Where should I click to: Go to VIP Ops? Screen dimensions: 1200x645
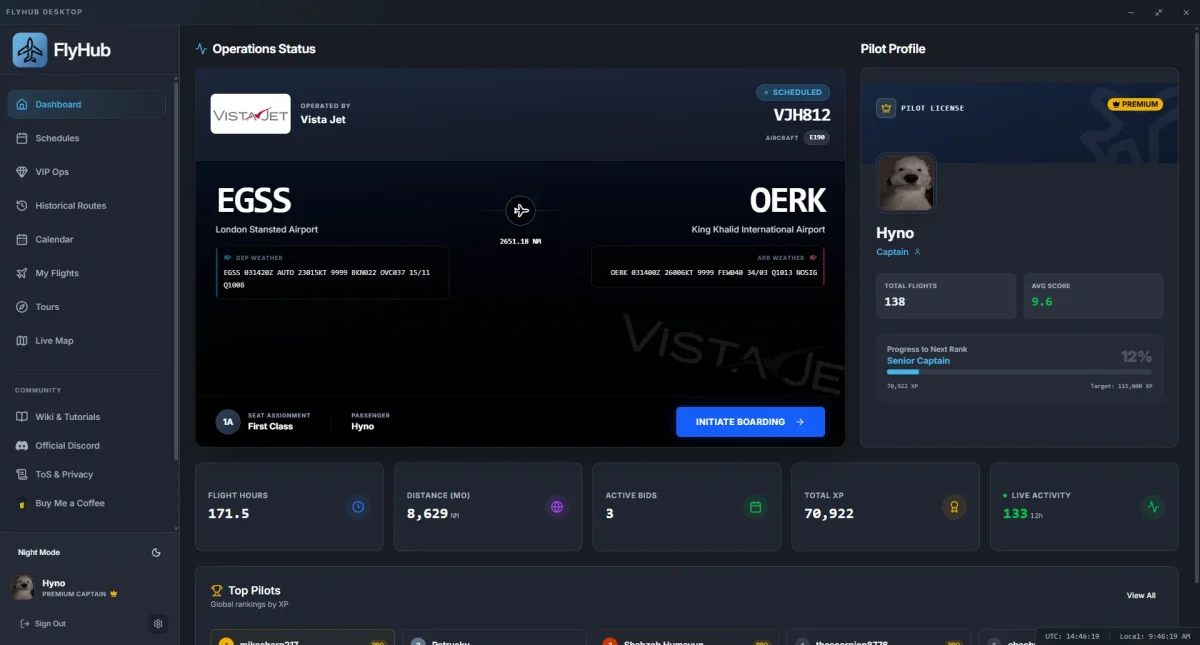(87, 172)
